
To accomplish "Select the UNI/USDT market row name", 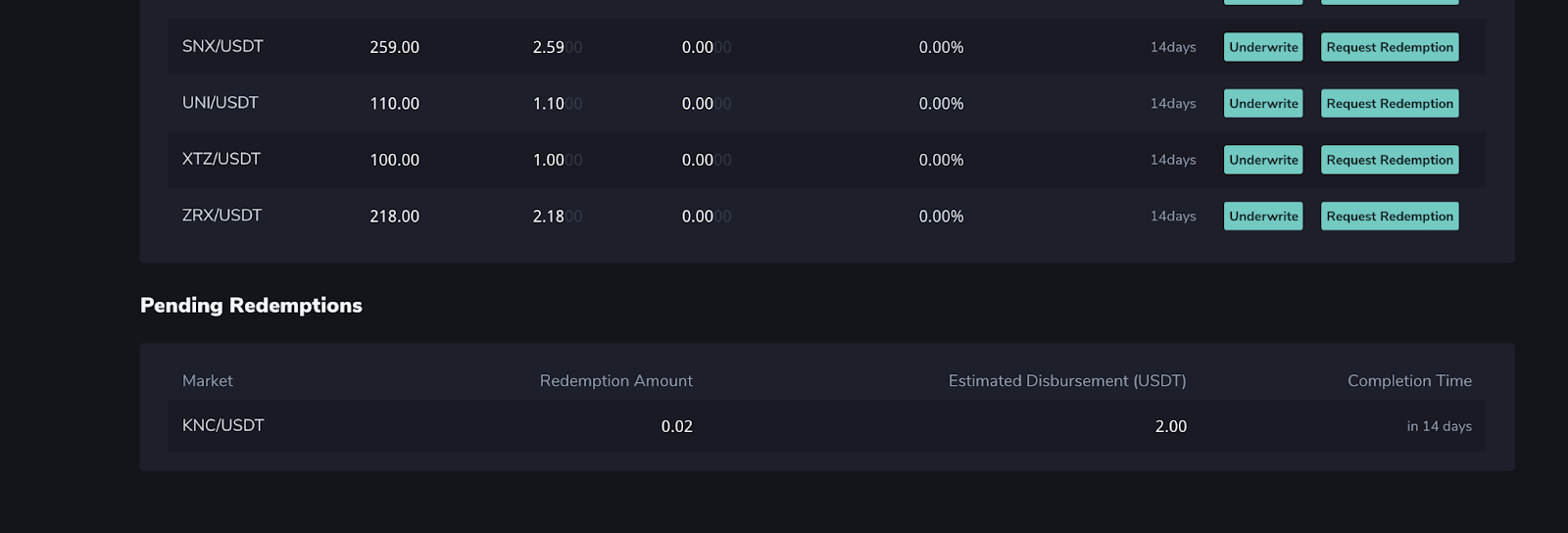I will click(220, 103).
